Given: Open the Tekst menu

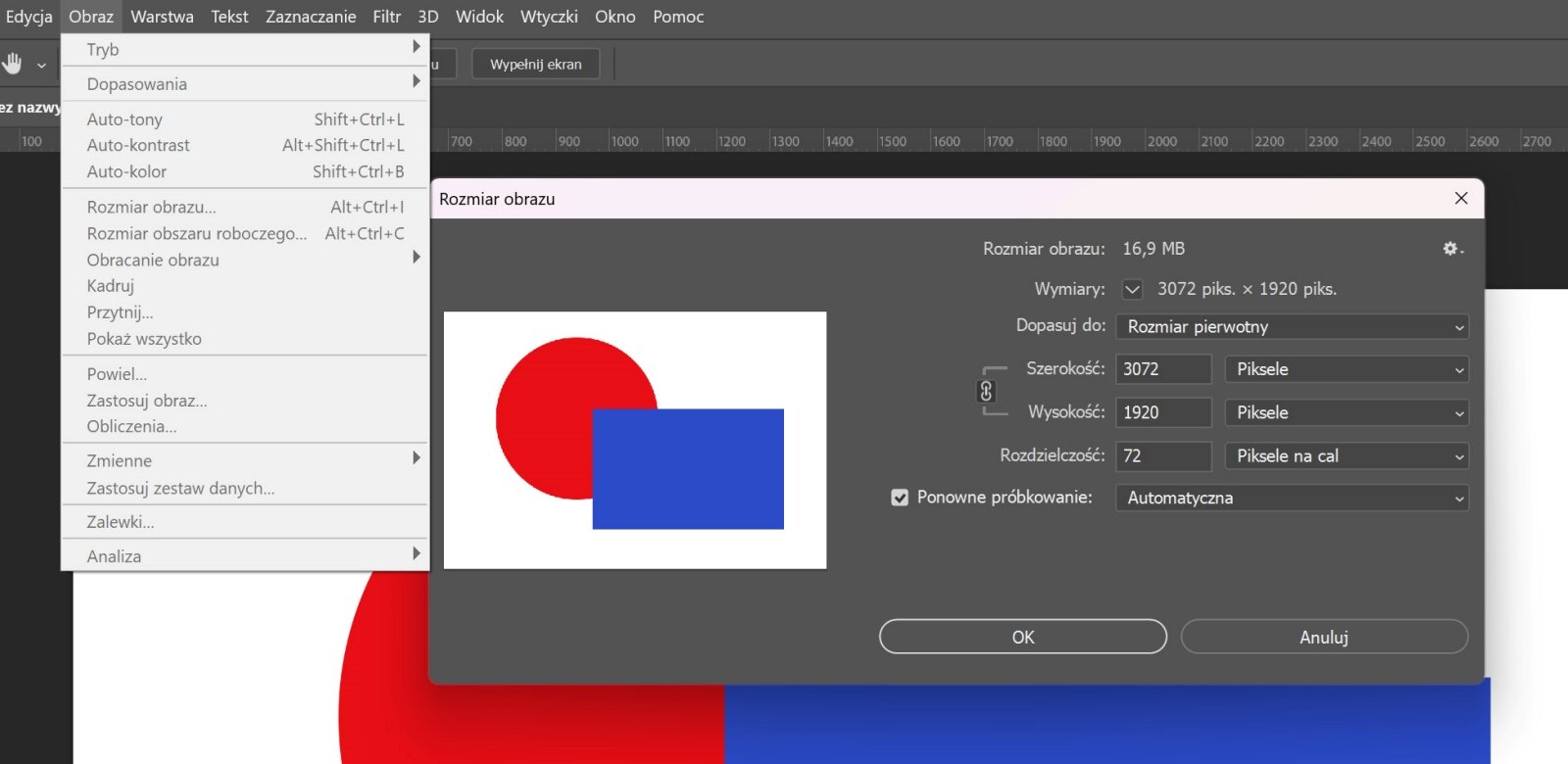Looking at the screenshot, I should click(x=229, y=17).
